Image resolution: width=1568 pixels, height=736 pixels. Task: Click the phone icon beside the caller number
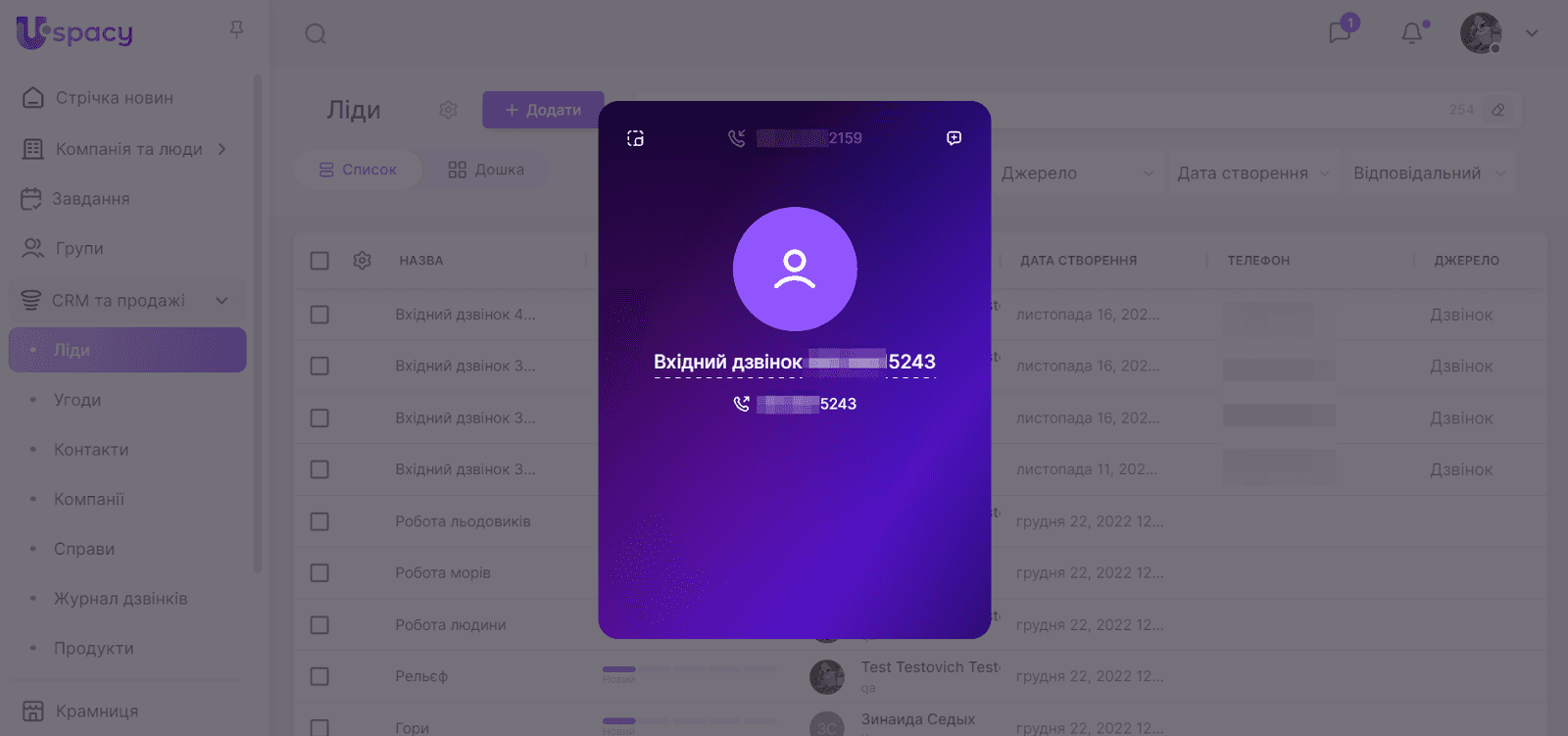pos(741,404)
